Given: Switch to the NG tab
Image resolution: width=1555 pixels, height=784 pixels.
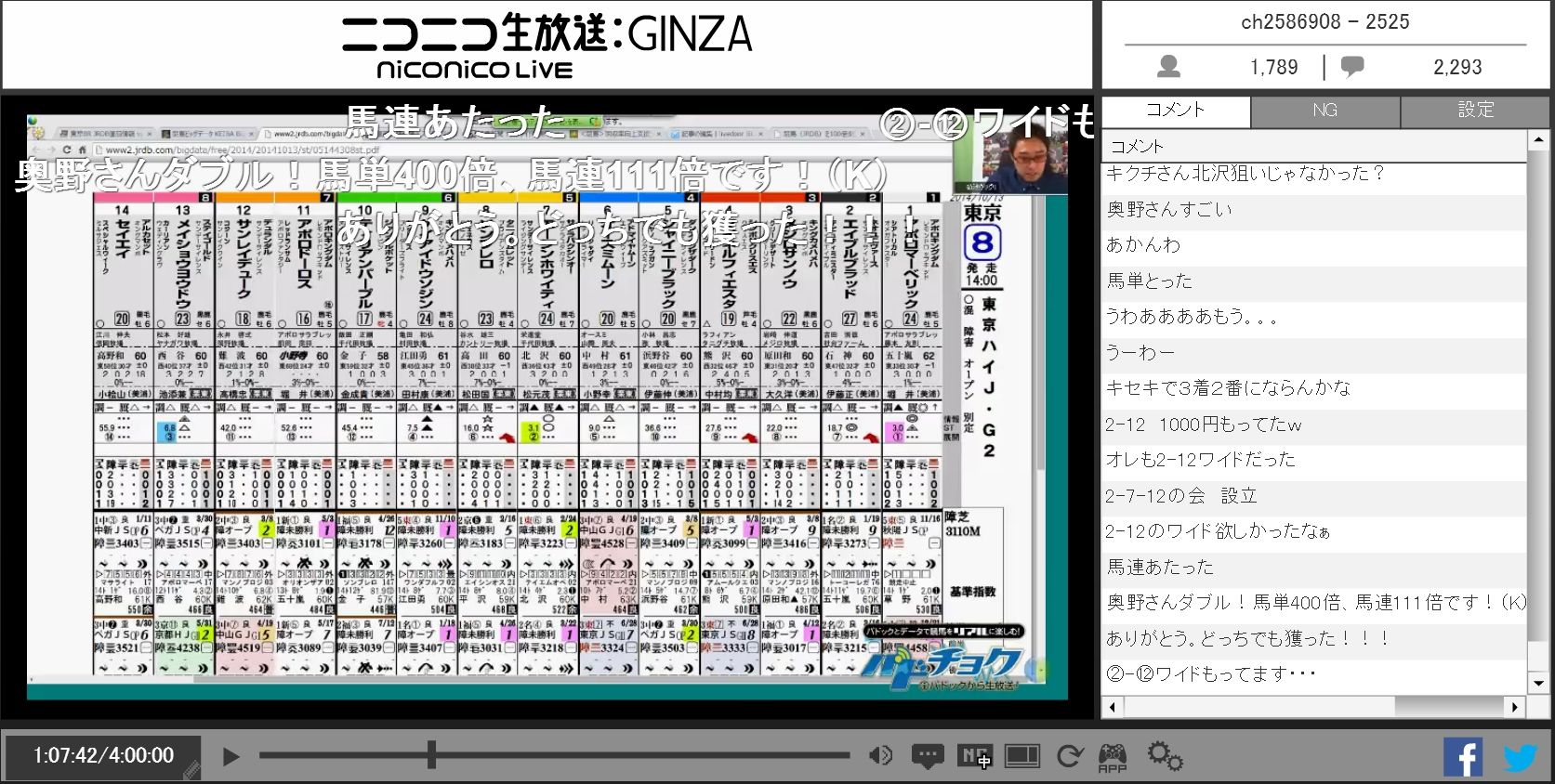Looking at the screenshot, I should pos(1325,110).
